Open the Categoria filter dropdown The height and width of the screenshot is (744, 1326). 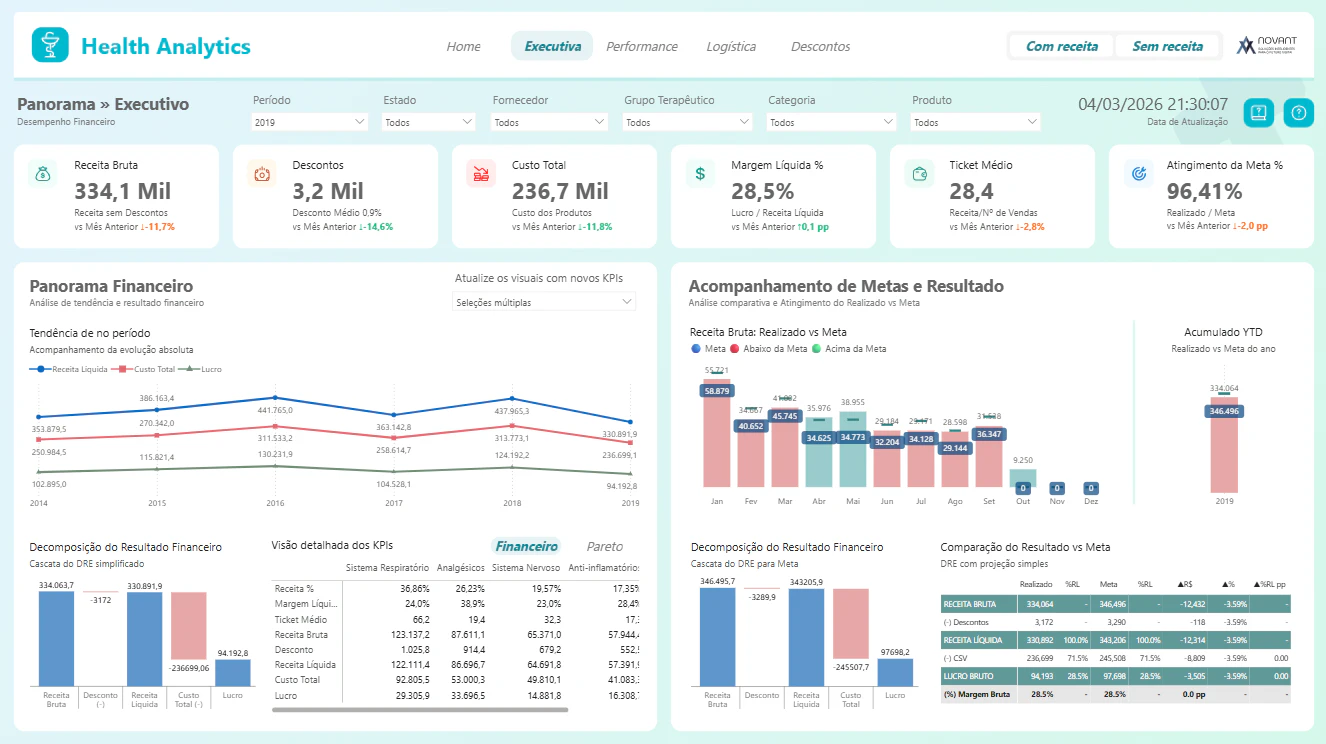pos(832,122)
